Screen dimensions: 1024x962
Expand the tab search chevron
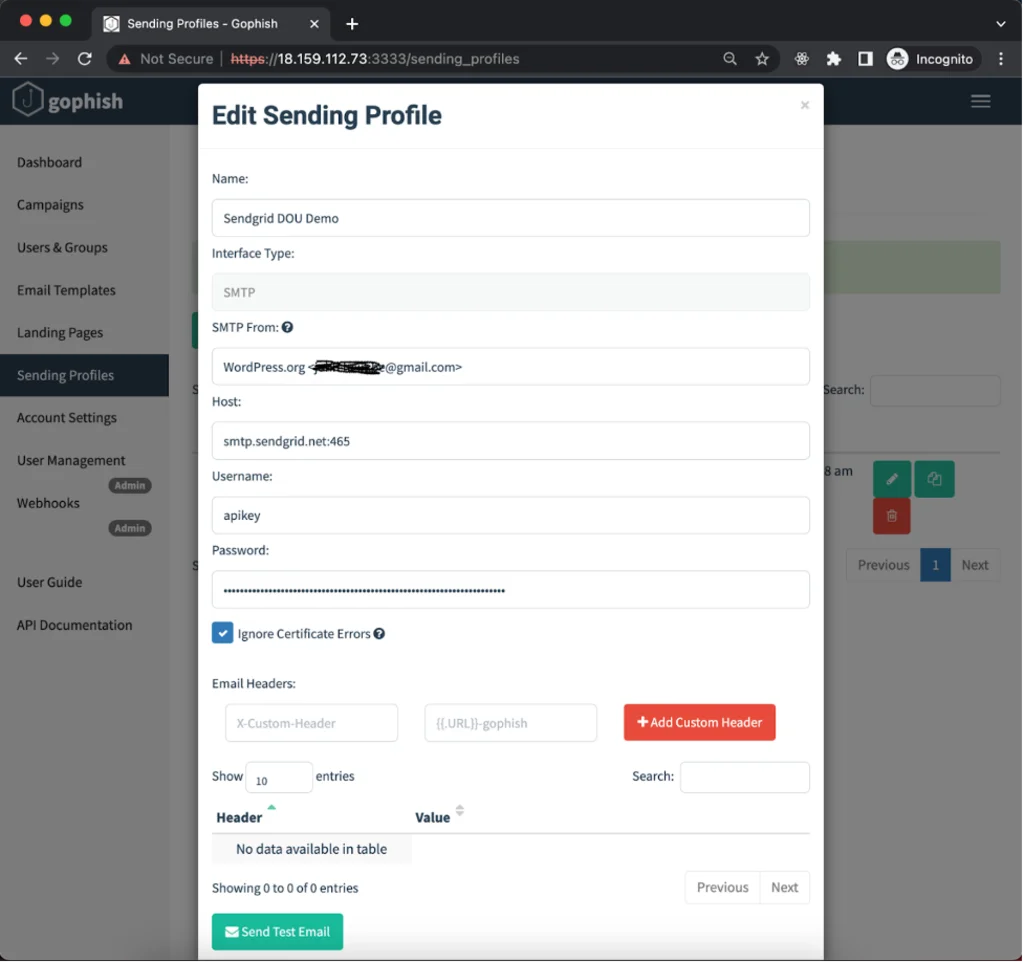[x=1000, y=24]
